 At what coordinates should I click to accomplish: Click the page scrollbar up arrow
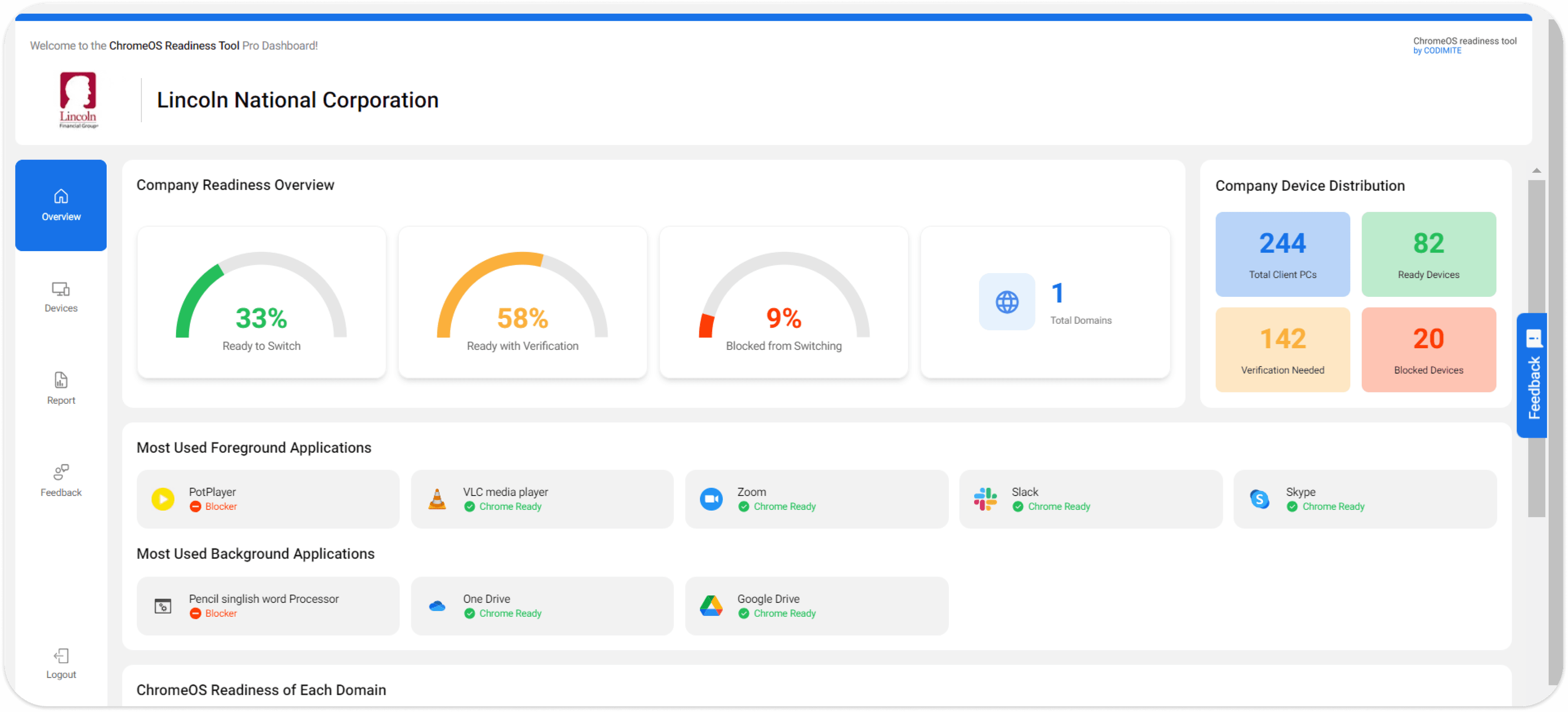(1536, 171)
